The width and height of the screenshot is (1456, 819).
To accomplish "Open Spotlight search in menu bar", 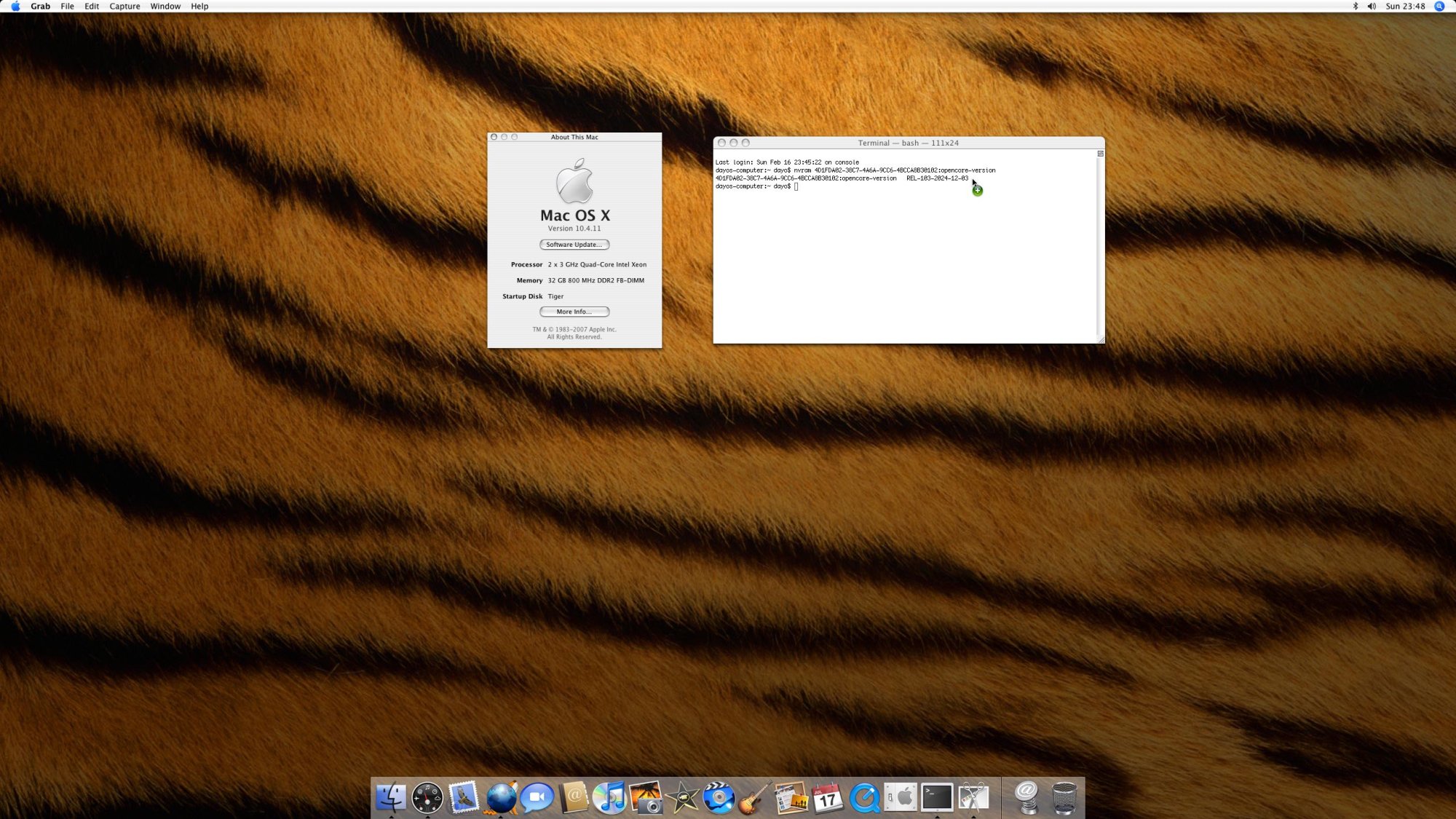I will click(1439, 7).
